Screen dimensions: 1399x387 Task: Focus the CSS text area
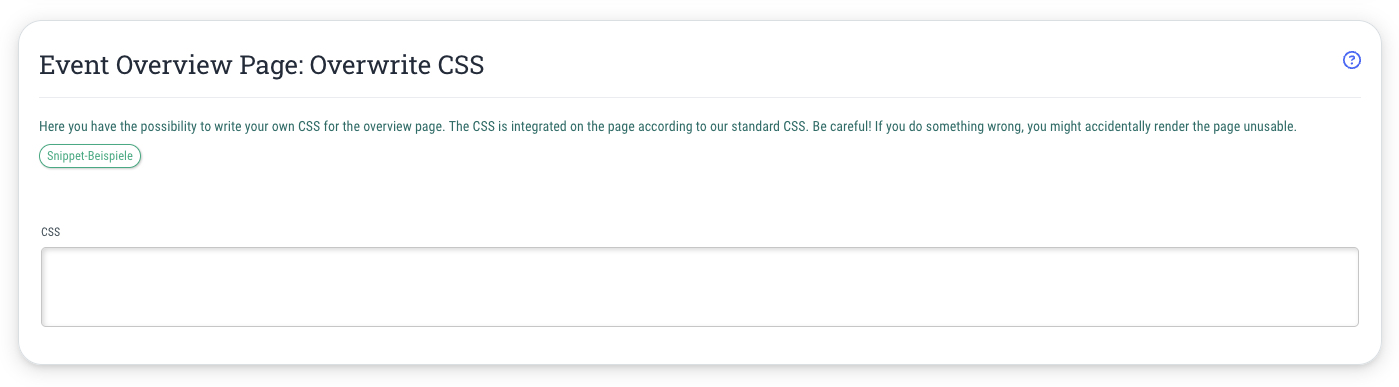pyautogui.click(x=699, y=287)
